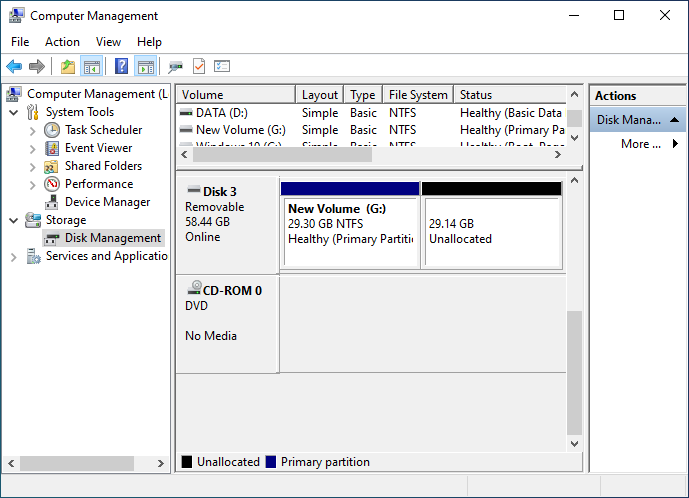Click the volume list scroll-down arrow
This screenshot has height=498, width=689.
(x=574, y=138)
